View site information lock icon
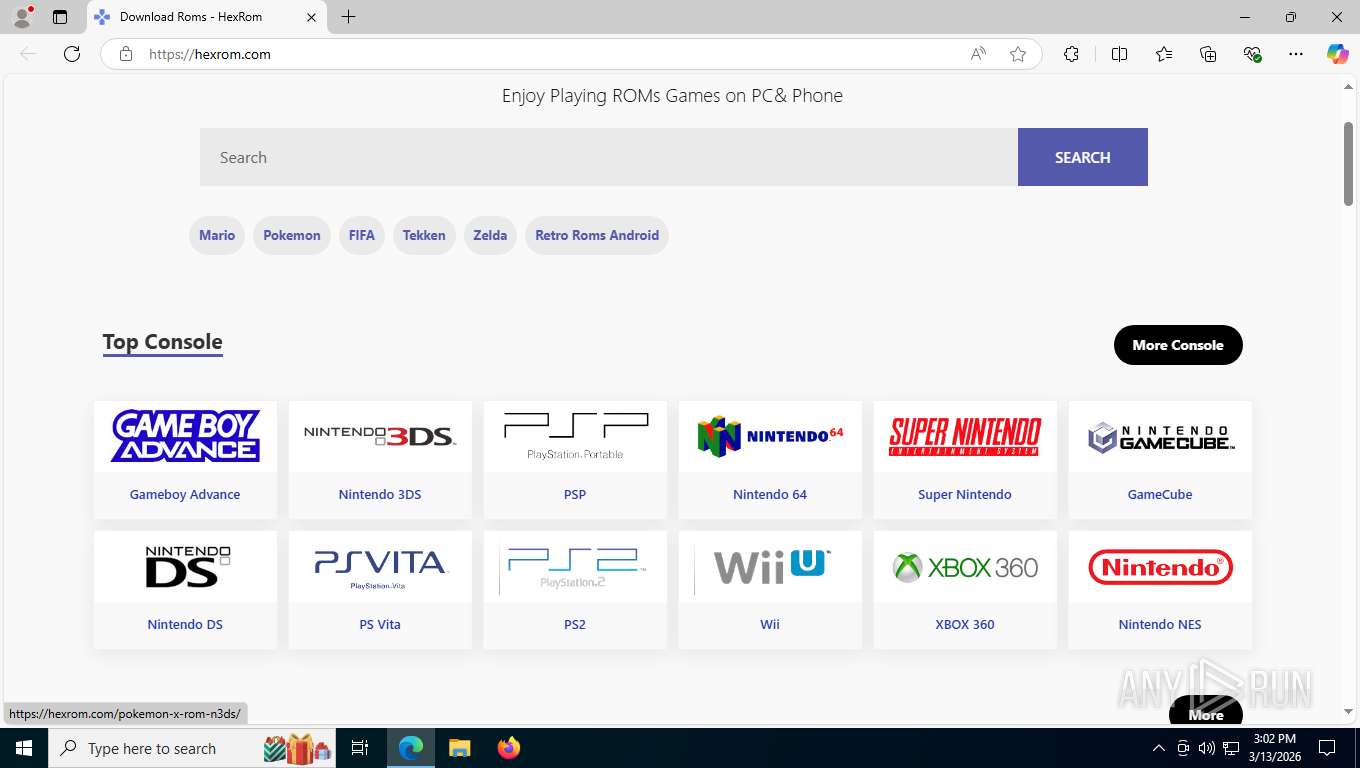Viewport: 1360px width, 768px height. (x=126, y=54)
